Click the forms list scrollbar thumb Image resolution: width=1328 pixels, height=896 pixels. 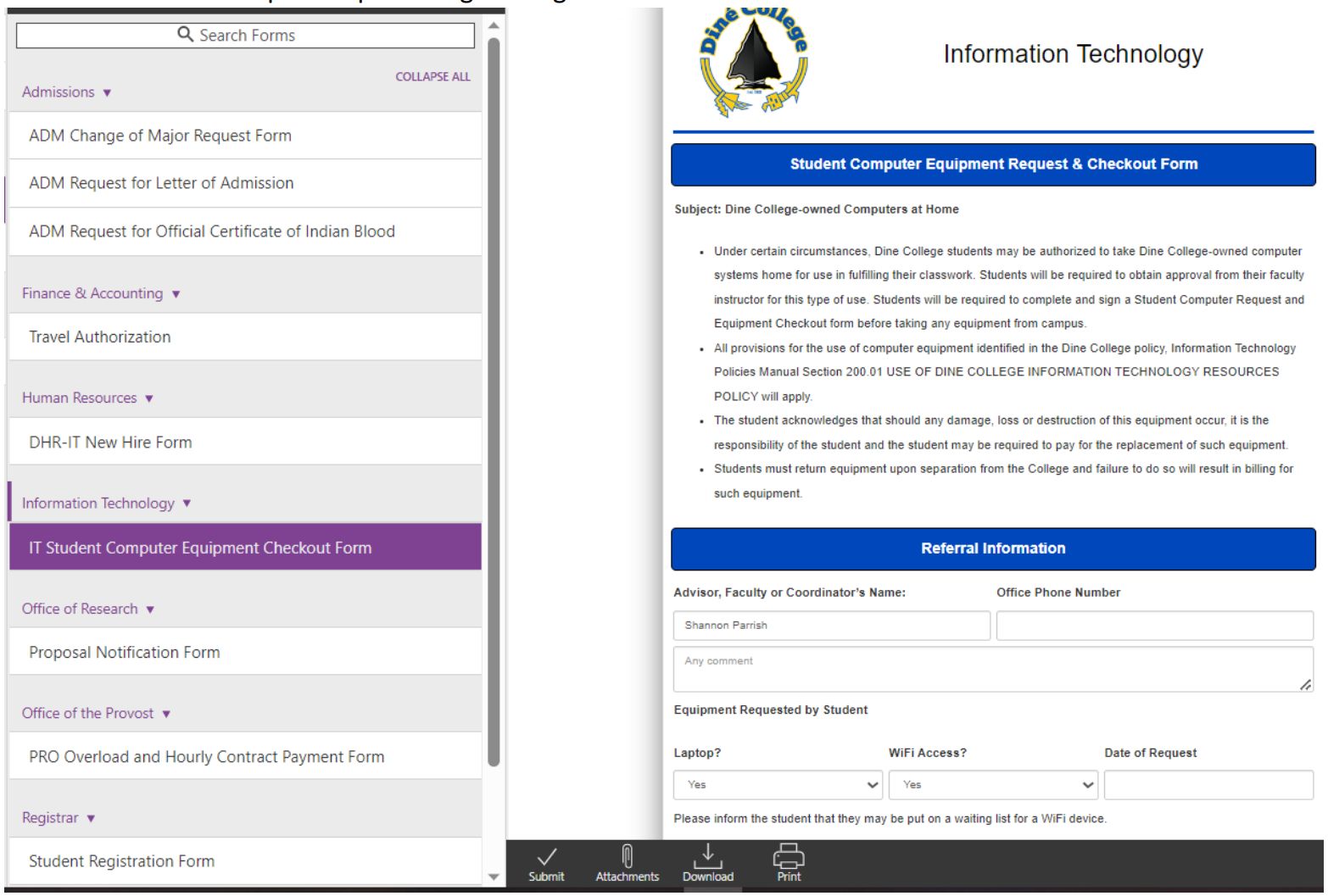click(494, 403)
